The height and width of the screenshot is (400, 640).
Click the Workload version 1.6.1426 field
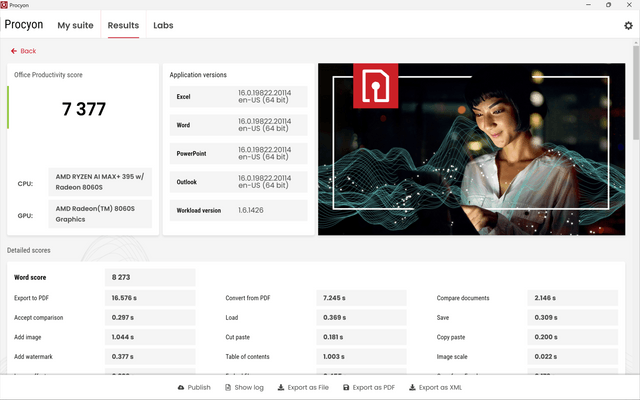pyautogui.click(x=238, y=210)
